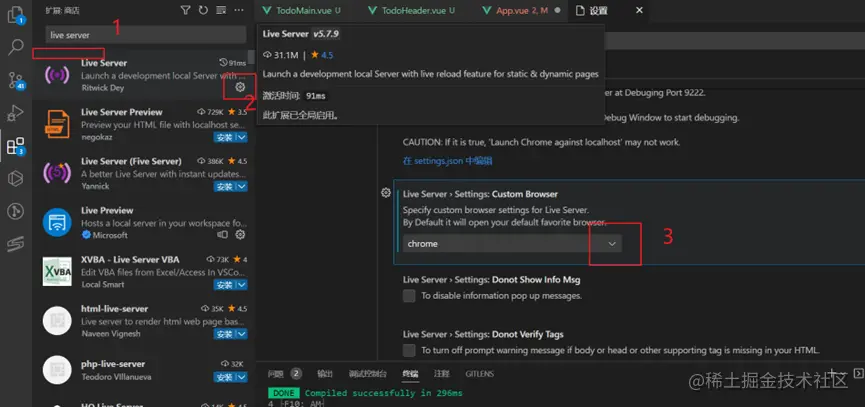Open the 注释 panel tab
Image resolution: width=865 pixels, height=407 pixels.
point(442,373)
